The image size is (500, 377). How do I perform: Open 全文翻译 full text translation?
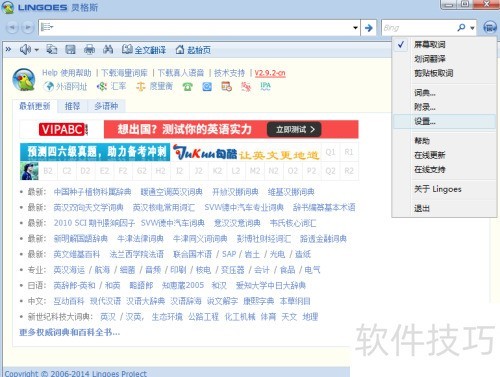click(x=144, y=50)
